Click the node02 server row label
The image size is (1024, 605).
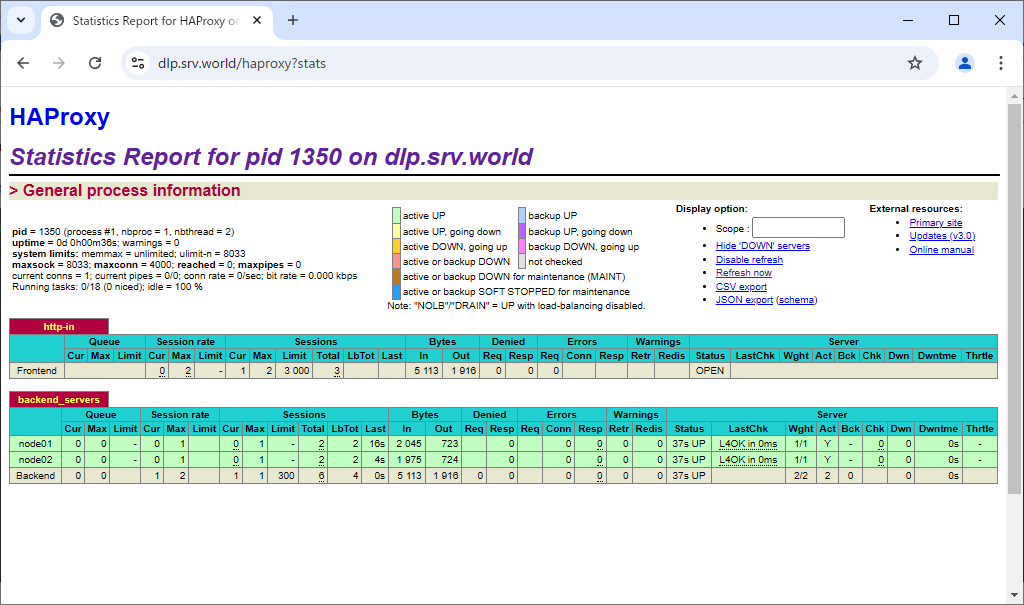pyautogui.click(x=35, y=459)
